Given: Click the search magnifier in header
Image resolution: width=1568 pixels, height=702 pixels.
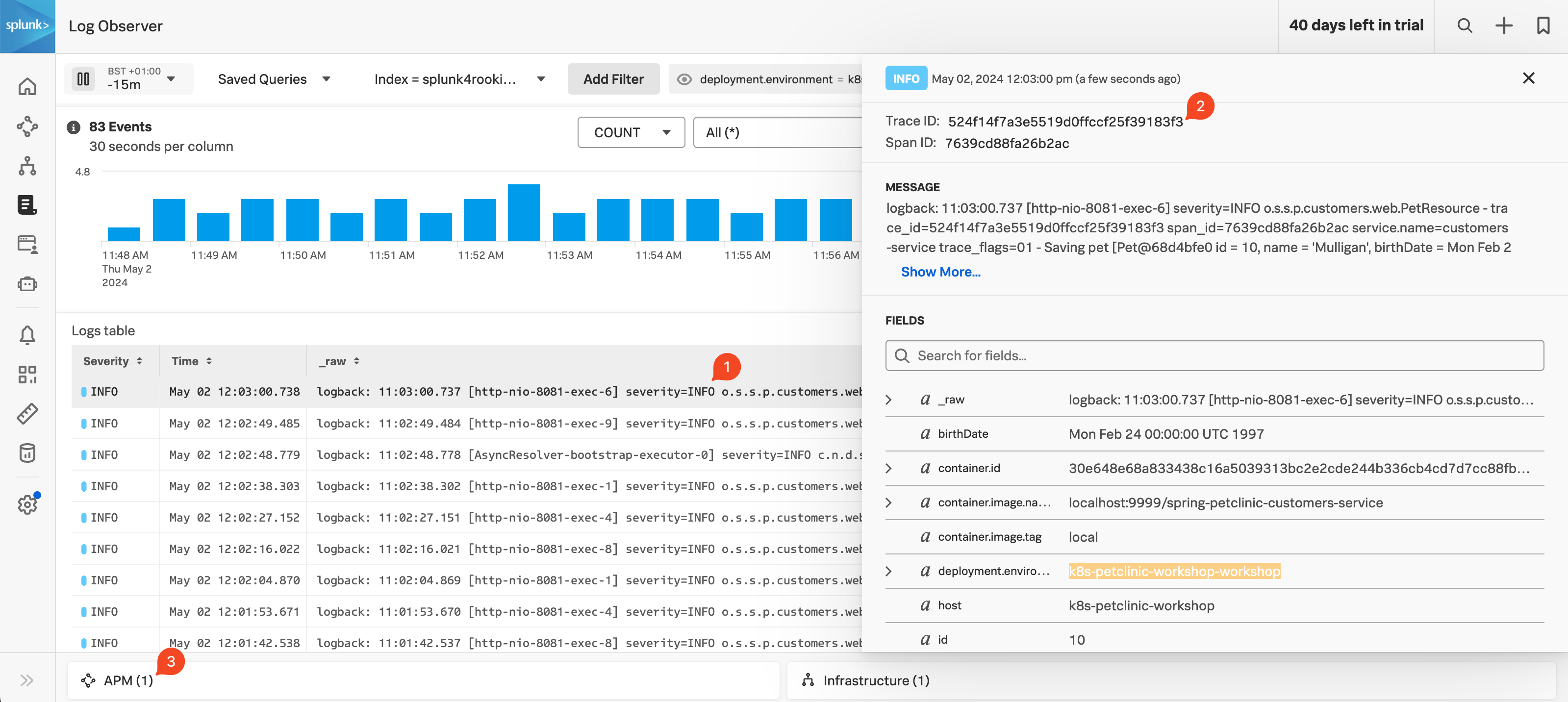Looking at the screenshot, I should pos(1465,25).
